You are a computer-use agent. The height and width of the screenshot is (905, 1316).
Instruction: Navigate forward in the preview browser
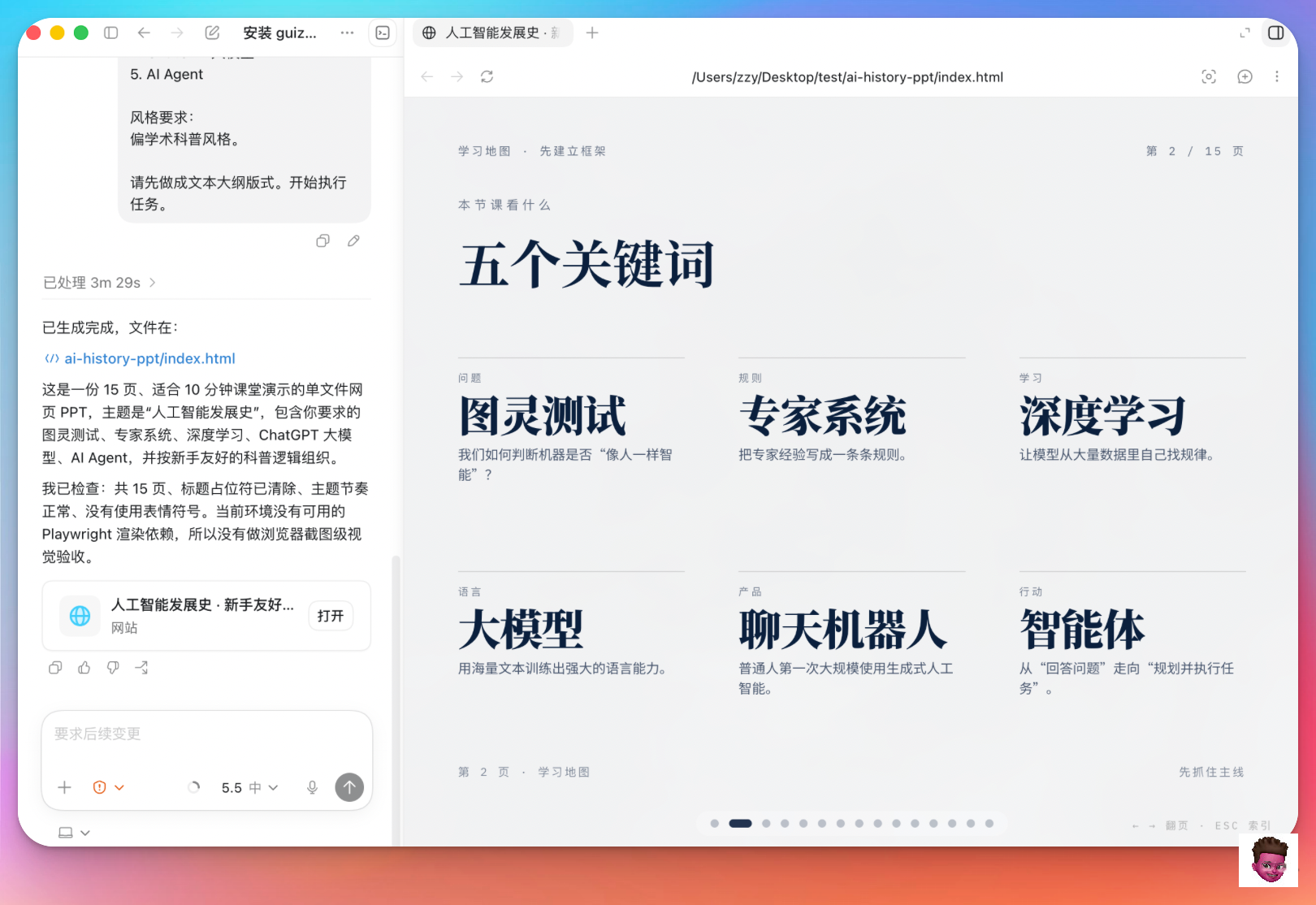(457, 76)
